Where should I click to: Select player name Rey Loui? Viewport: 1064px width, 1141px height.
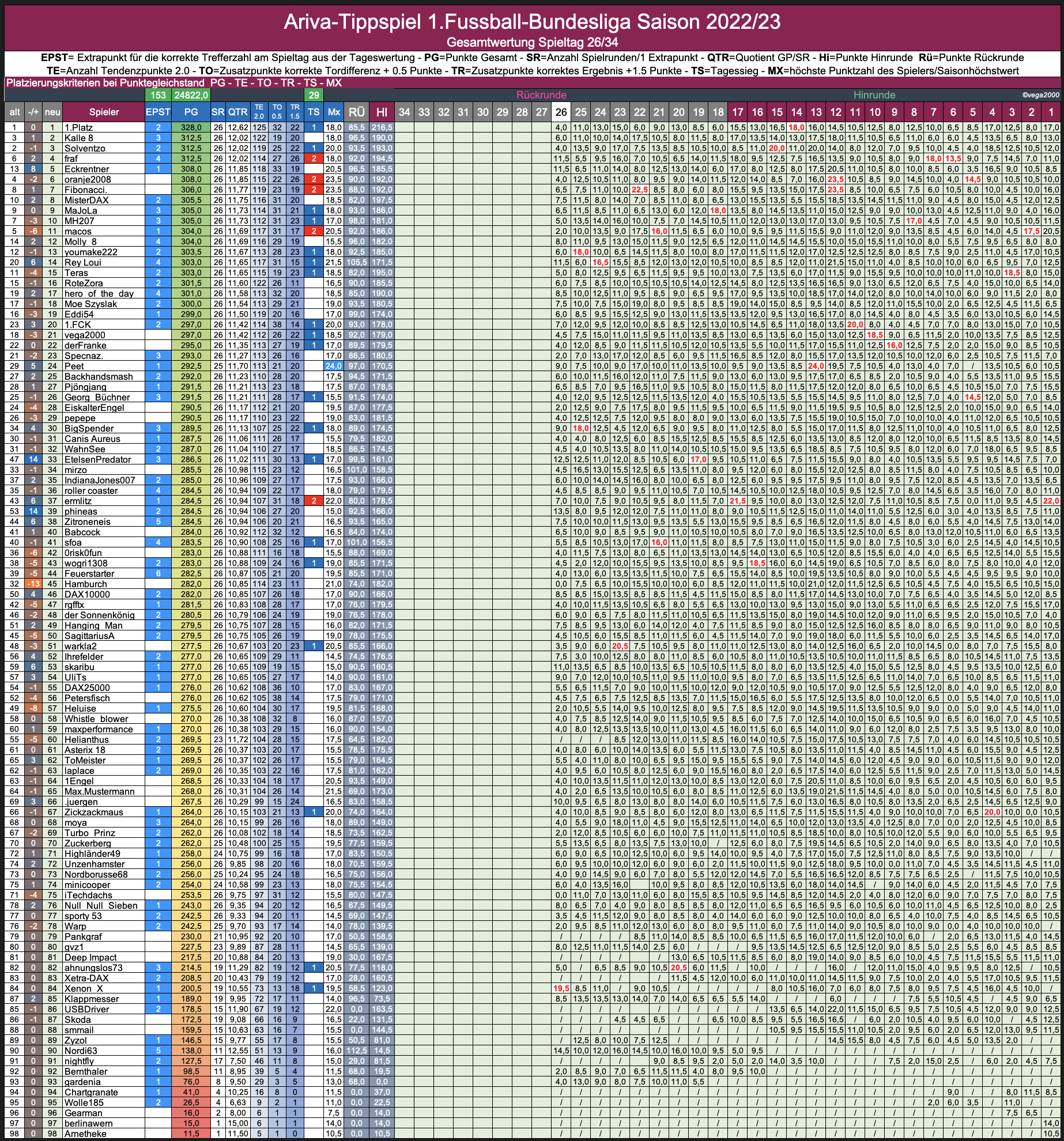coord(82,262)
